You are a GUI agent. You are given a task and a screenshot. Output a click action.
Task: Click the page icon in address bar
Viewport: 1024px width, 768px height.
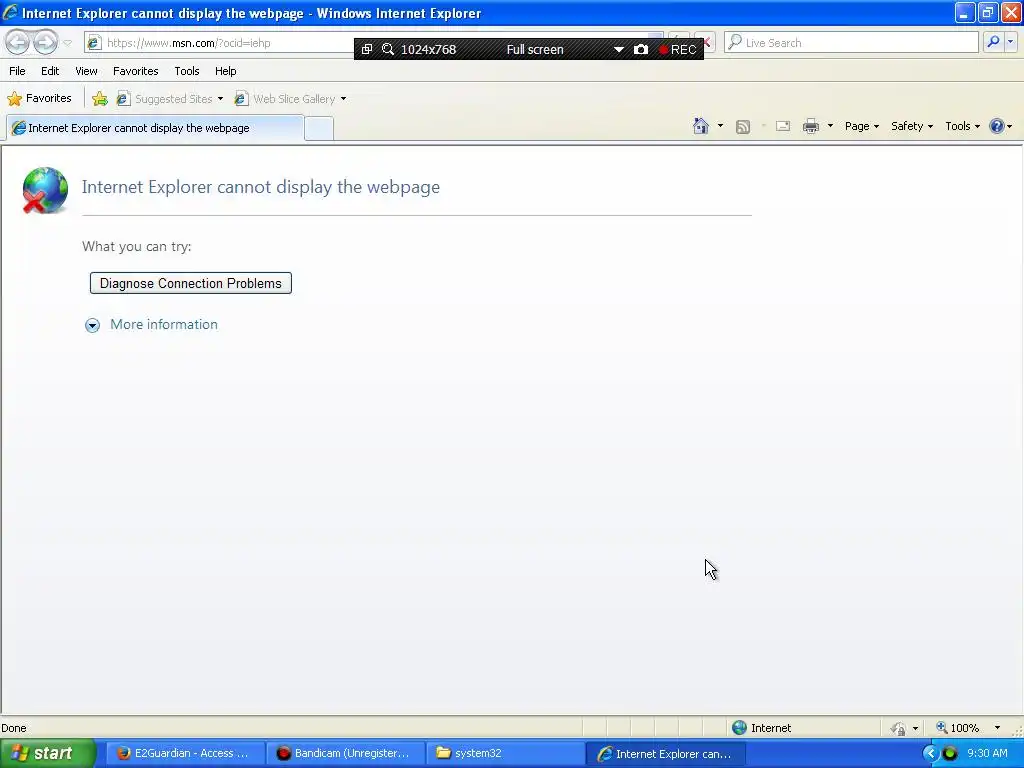(x=94, y=43)
